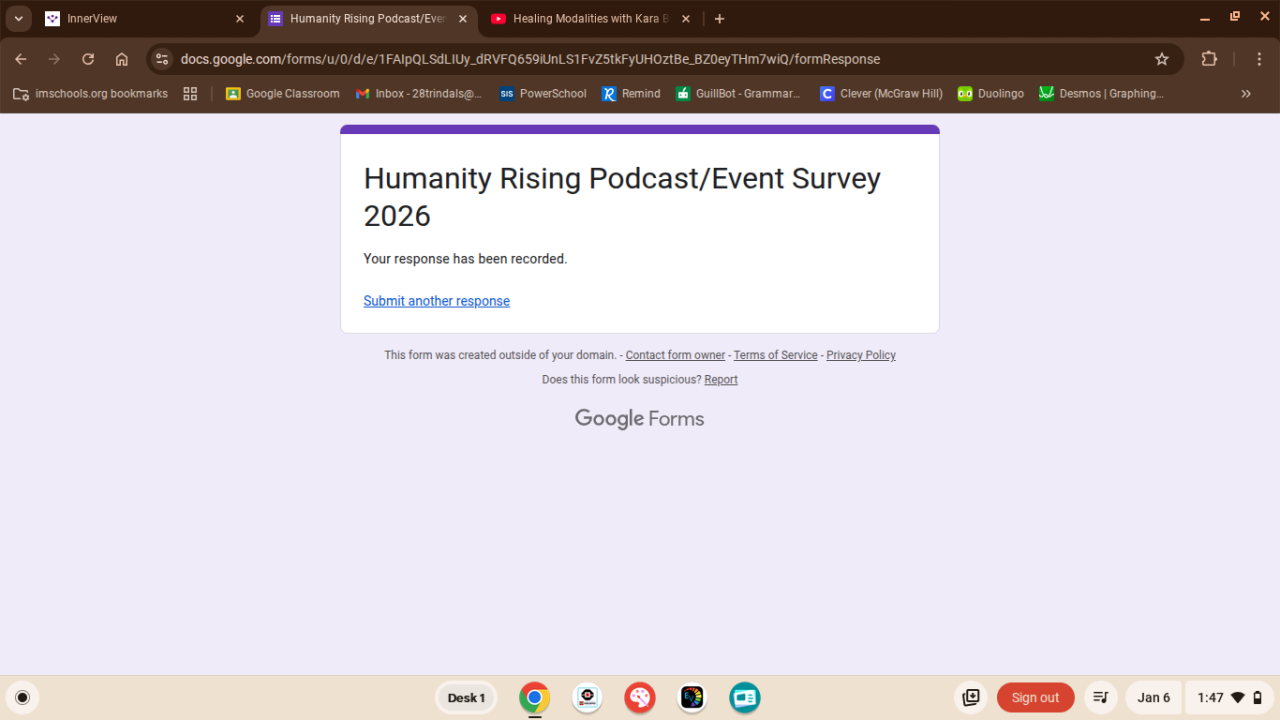The image size is (1280, 720).
Task: Minimize the Chrome window
Action: coord(1207,17)
